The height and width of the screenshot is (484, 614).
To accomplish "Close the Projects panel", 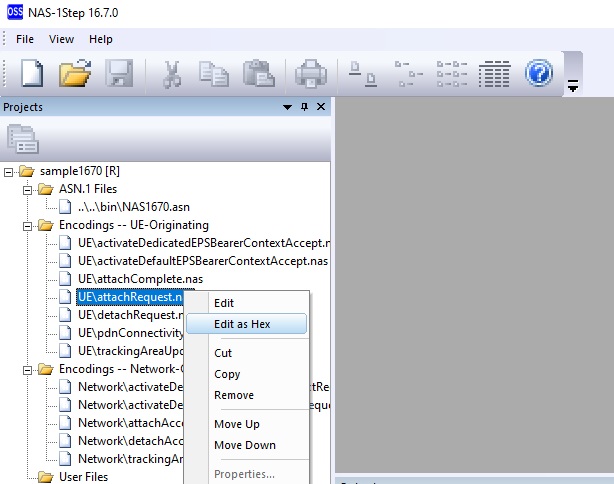I will click(321, 107).
